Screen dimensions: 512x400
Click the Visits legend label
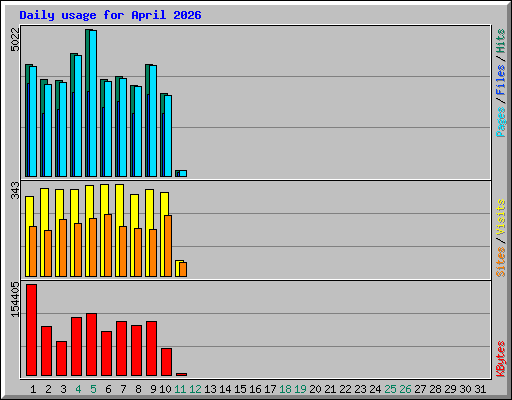point(500,217)
